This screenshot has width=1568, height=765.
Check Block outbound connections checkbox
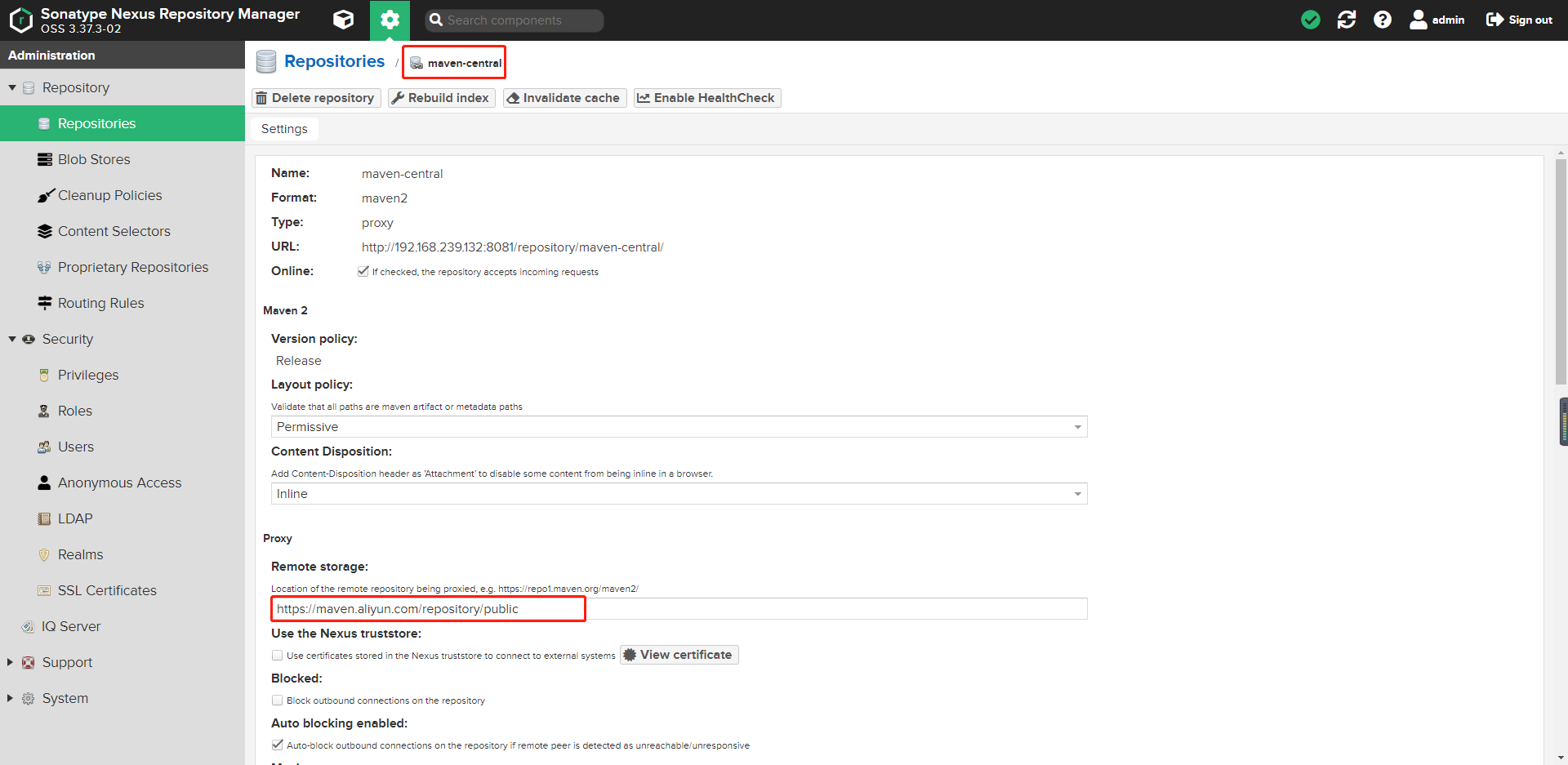[278, 701]
